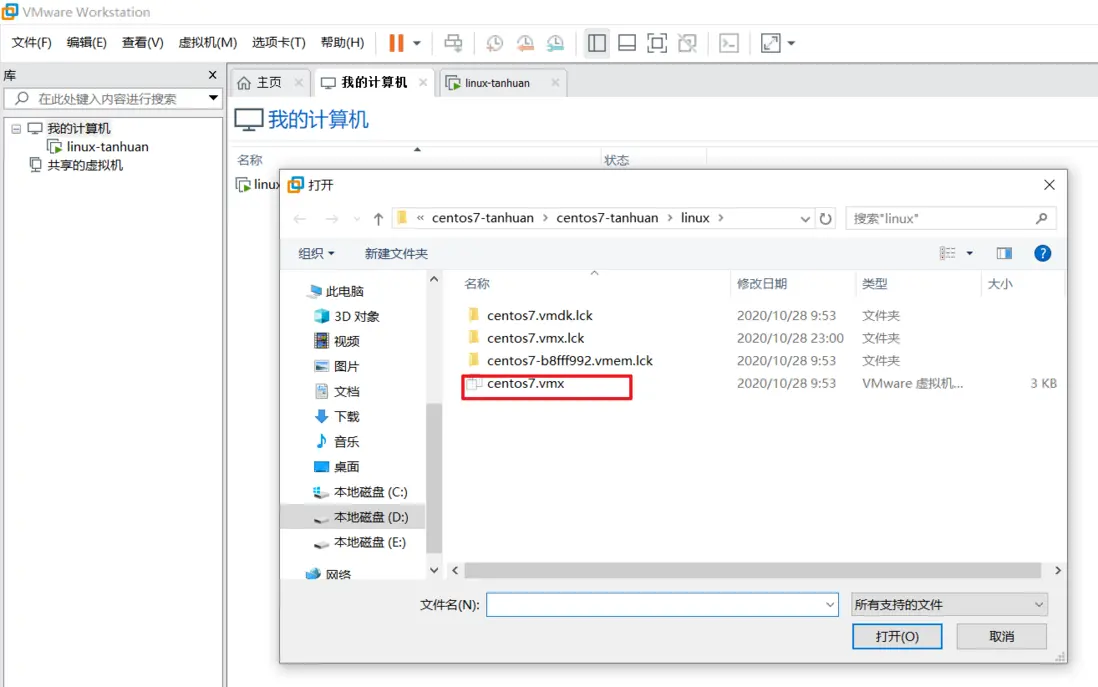
Task: Open the snapshot manager icon
Action: (555, 43)
